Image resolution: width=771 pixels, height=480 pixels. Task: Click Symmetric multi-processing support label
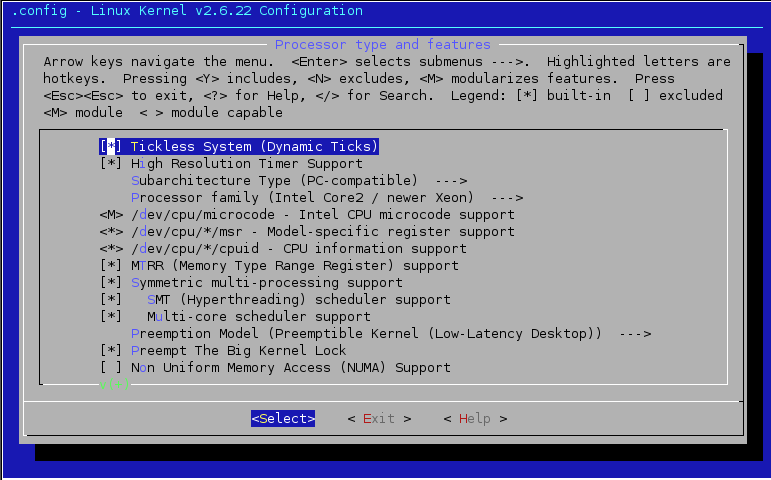coord(267,283)
